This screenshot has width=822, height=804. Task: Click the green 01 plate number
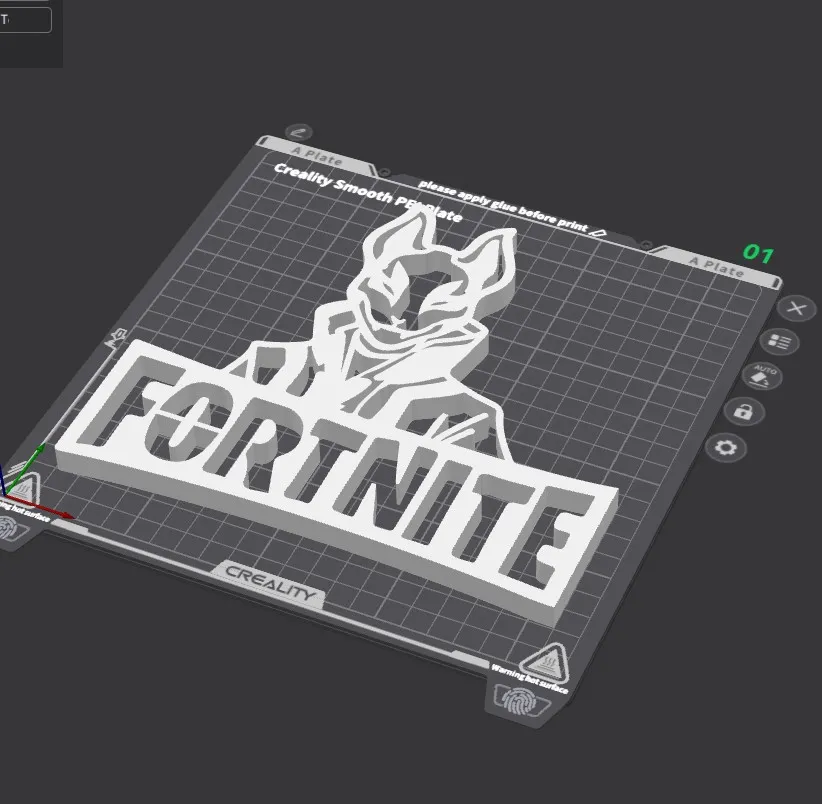coord(757,254)
